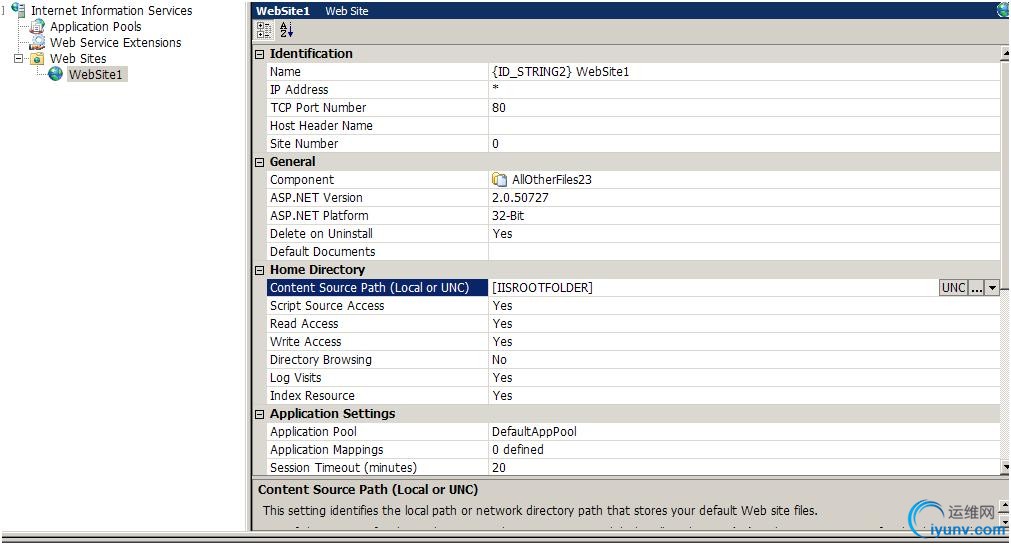Select the TCP Port Number property label
Image resolution: width=1011 pixels, height=546 pixels.
pos(318,108)
